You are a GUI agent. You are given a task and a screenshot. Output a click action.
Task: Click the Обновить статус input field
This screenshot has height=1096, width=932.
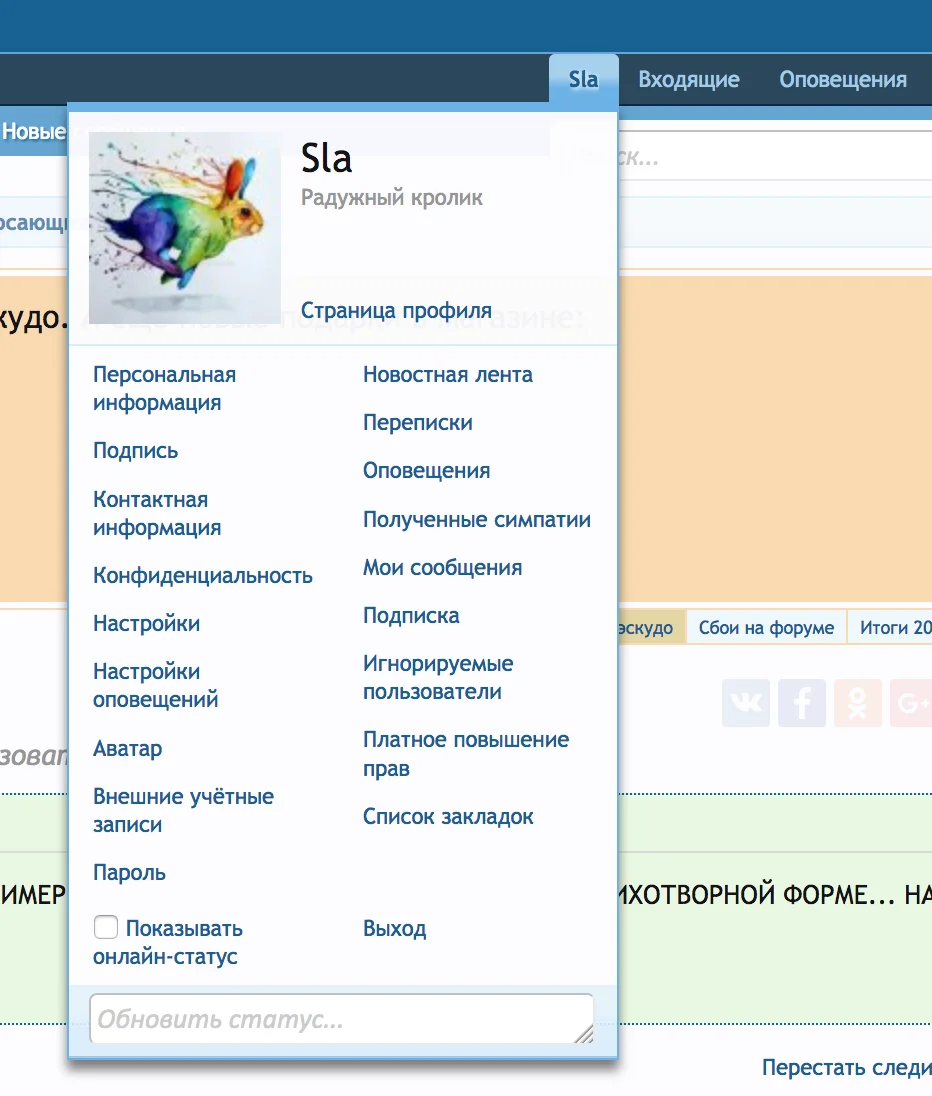342,1017
